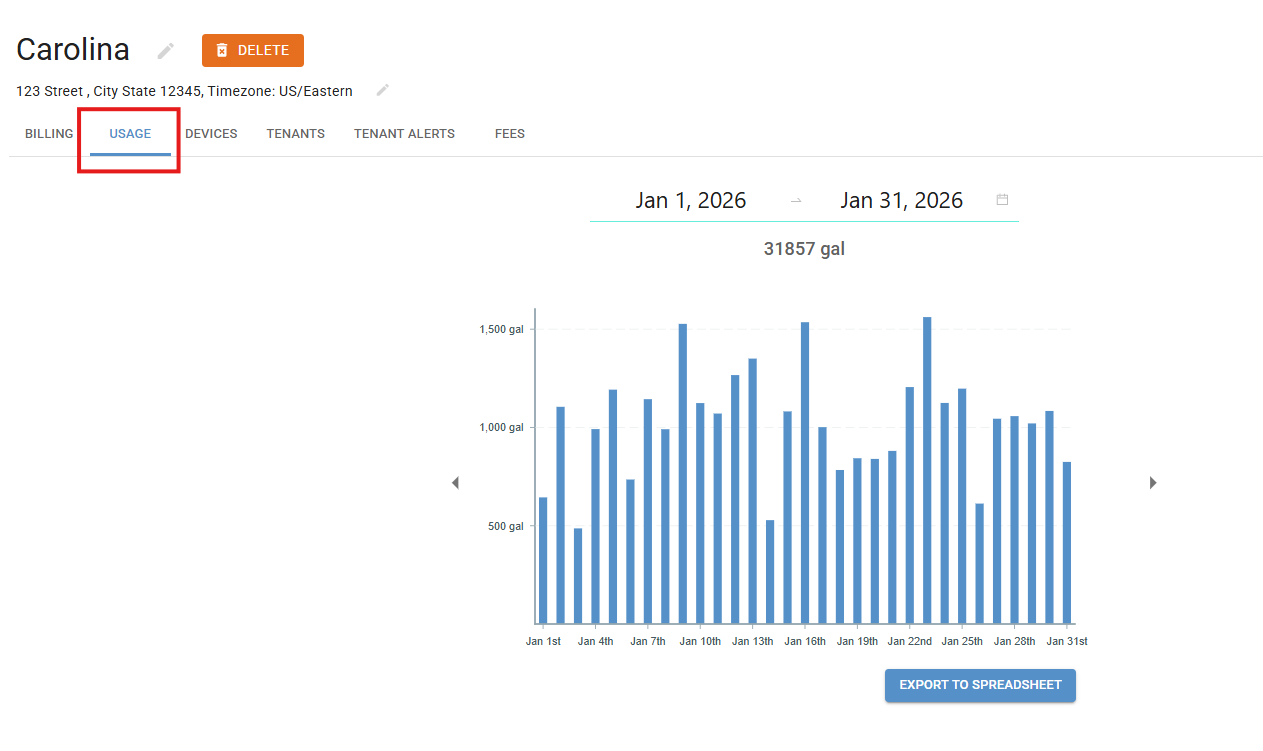
Task: Go to the TENANT ALERTS tab
Action: pos(404,134)
